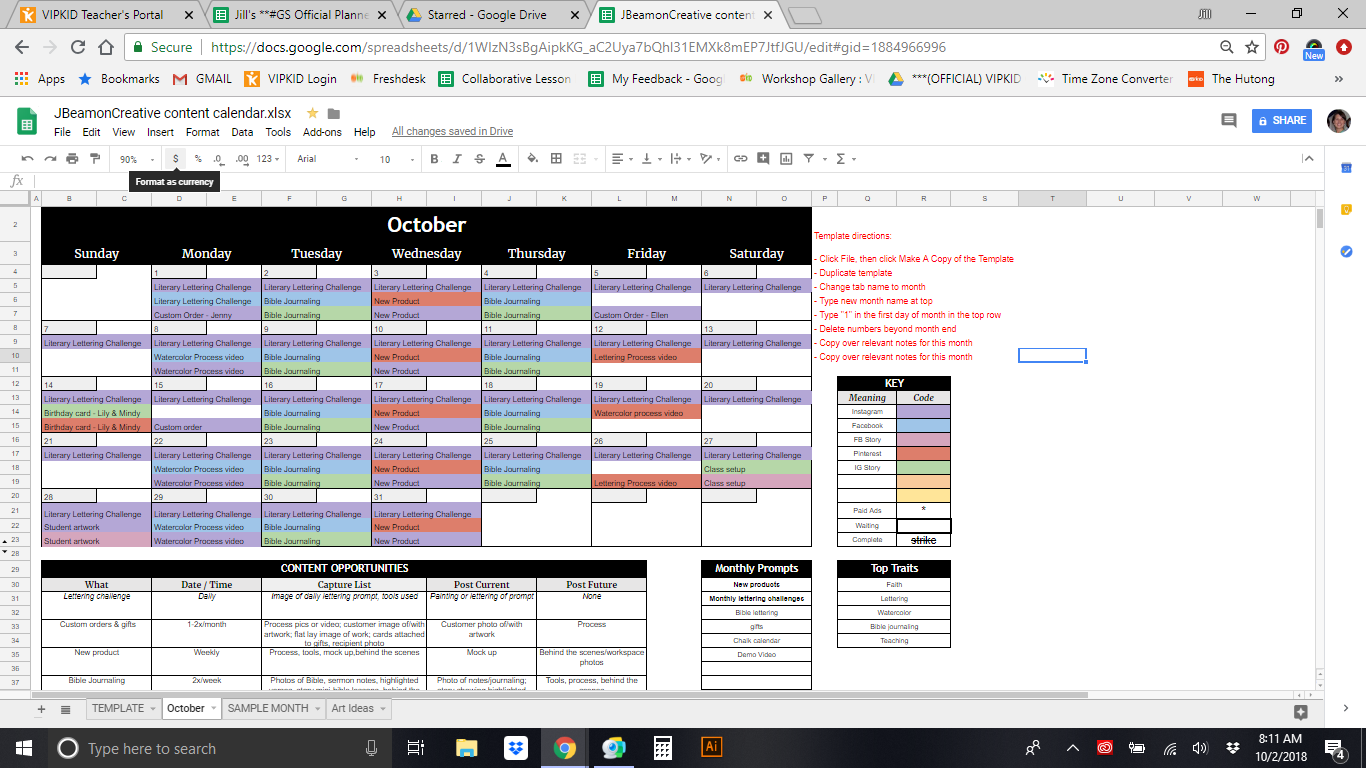Increase decimal places
The height and width of the screenshot is (768, 1366).
241,158
